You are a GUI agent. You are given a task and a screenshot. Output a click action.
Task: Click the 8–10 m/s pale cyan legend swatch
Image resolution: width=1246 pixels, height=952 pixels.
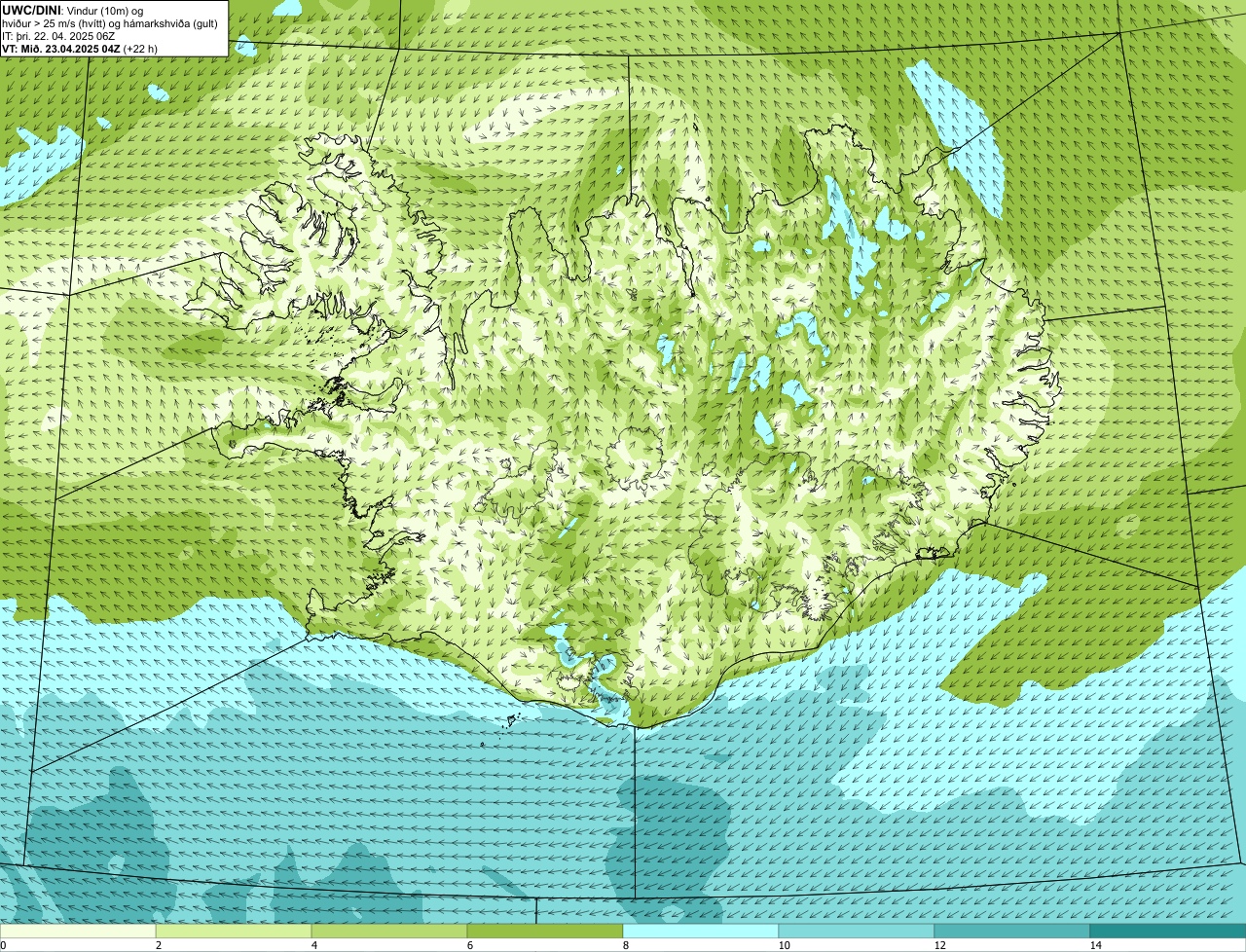tap(701, 931)
